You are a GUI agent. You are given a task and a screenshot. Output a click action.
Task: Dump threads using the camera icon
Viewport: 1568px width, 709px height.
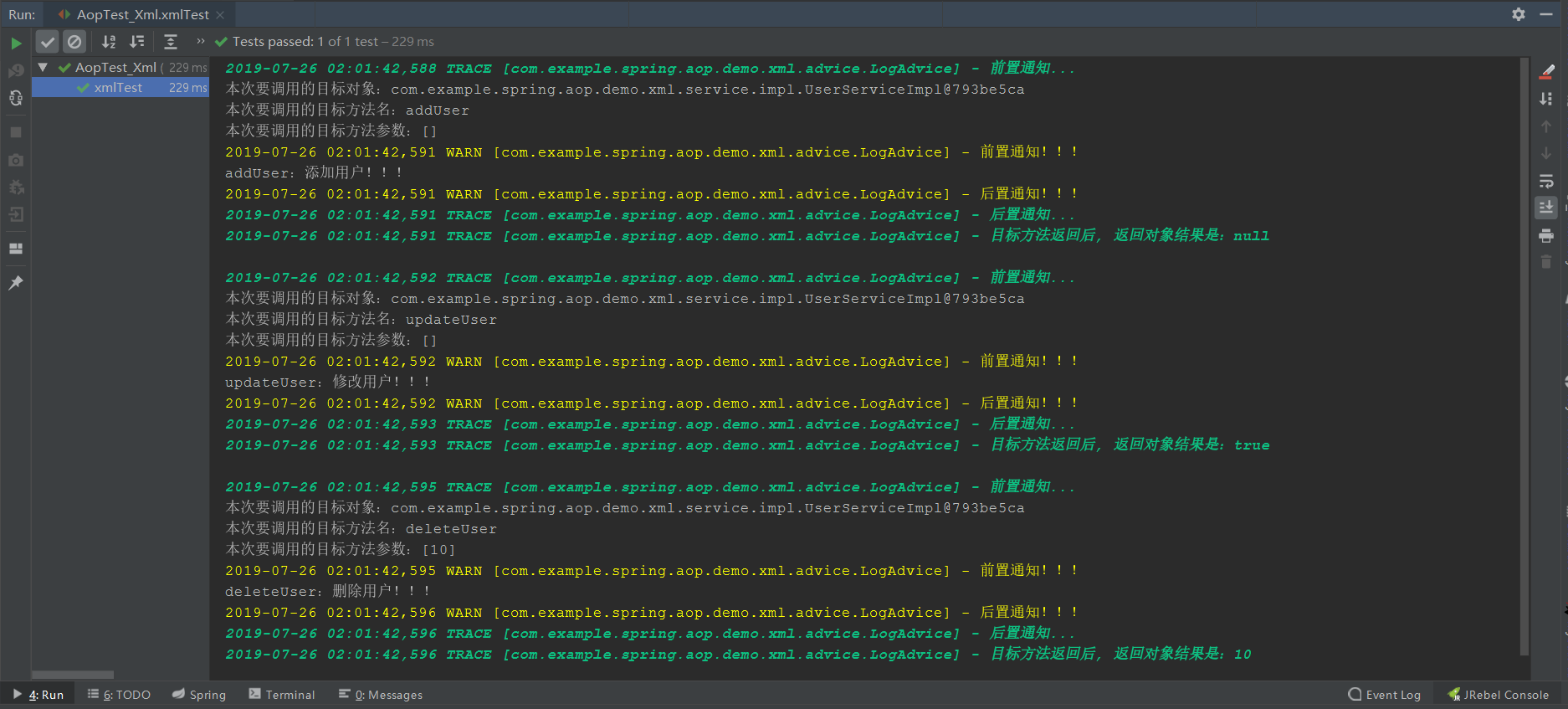click(x=16, y=160)
